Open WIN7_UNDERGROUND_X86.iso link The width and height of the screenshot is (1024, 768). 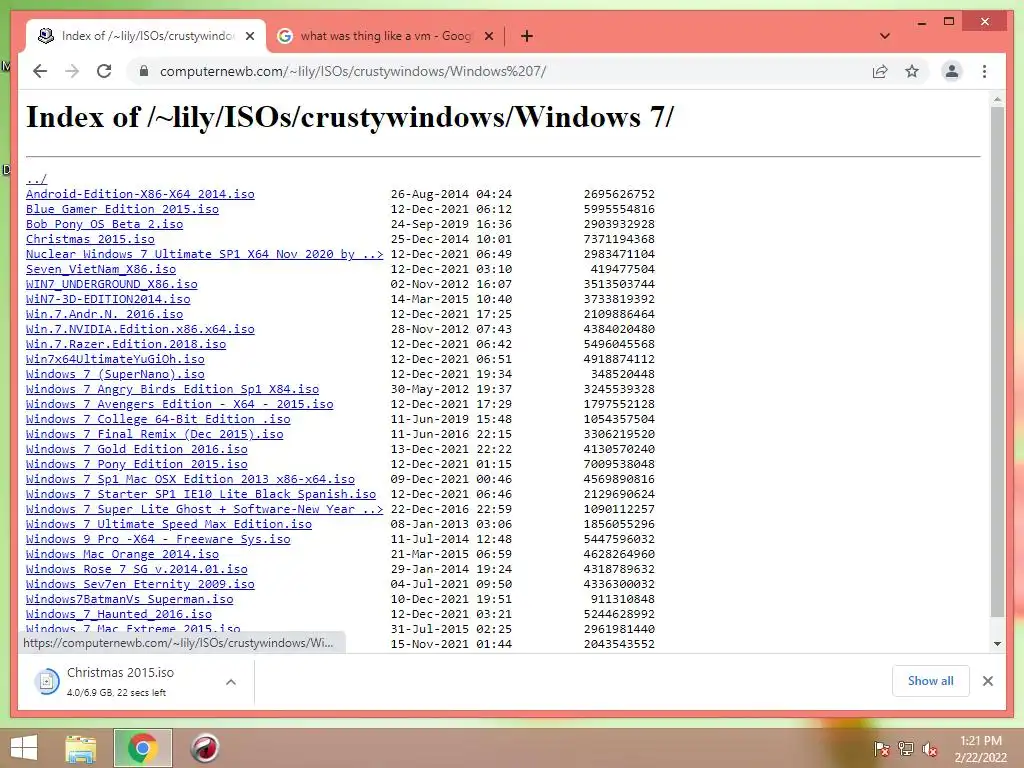click(112, 284)
